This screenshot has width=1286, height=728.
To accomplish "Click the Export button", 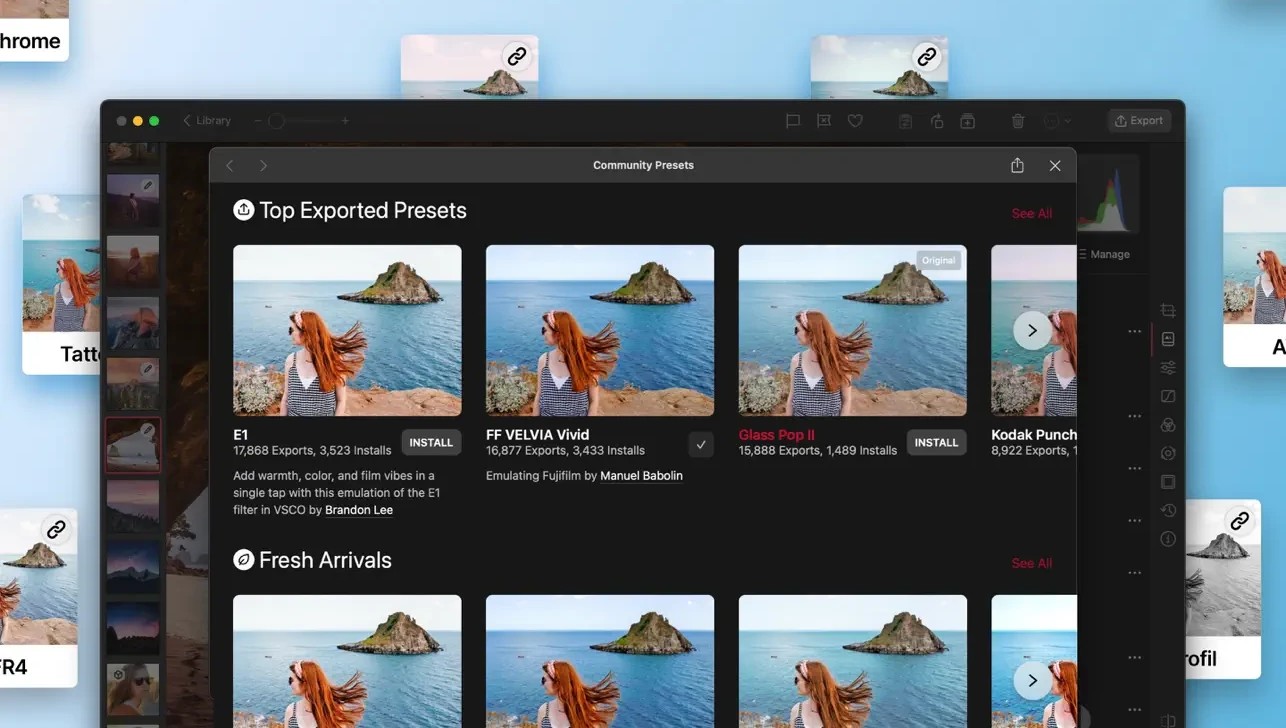I will point(1139,121).
